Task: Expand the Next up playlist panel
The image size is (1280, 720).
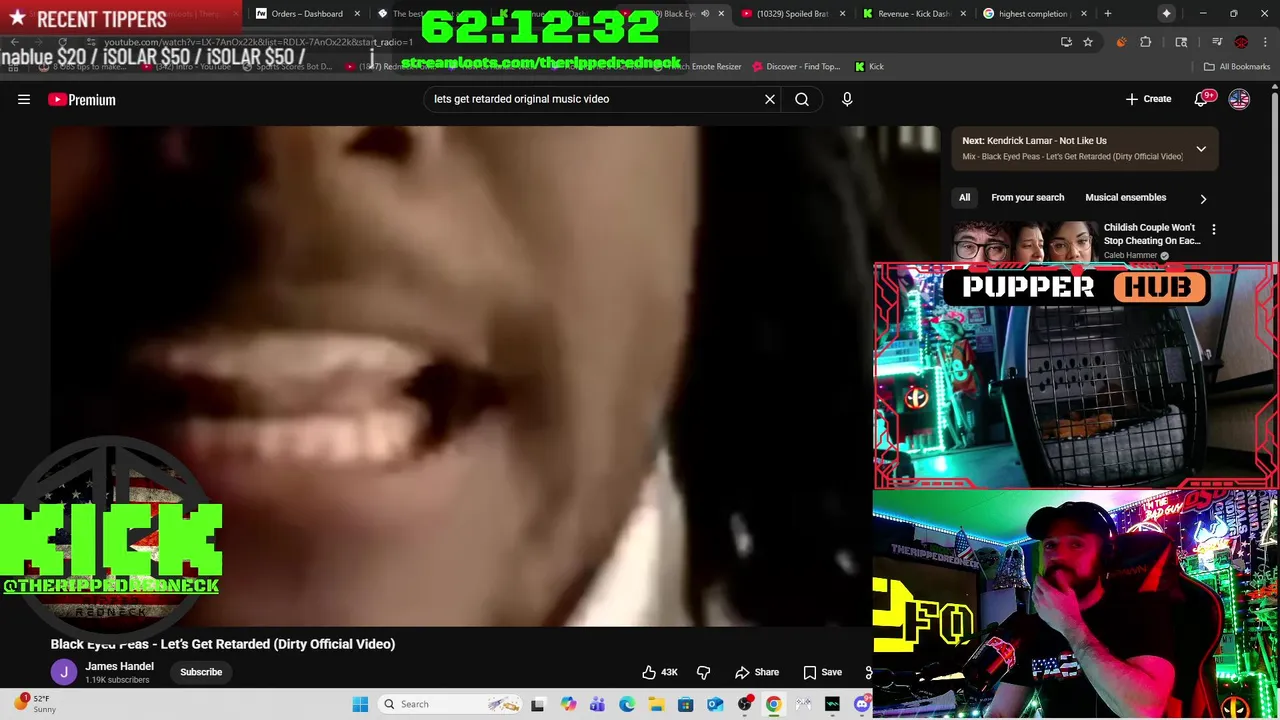Action: click(x=1201, y=148)
